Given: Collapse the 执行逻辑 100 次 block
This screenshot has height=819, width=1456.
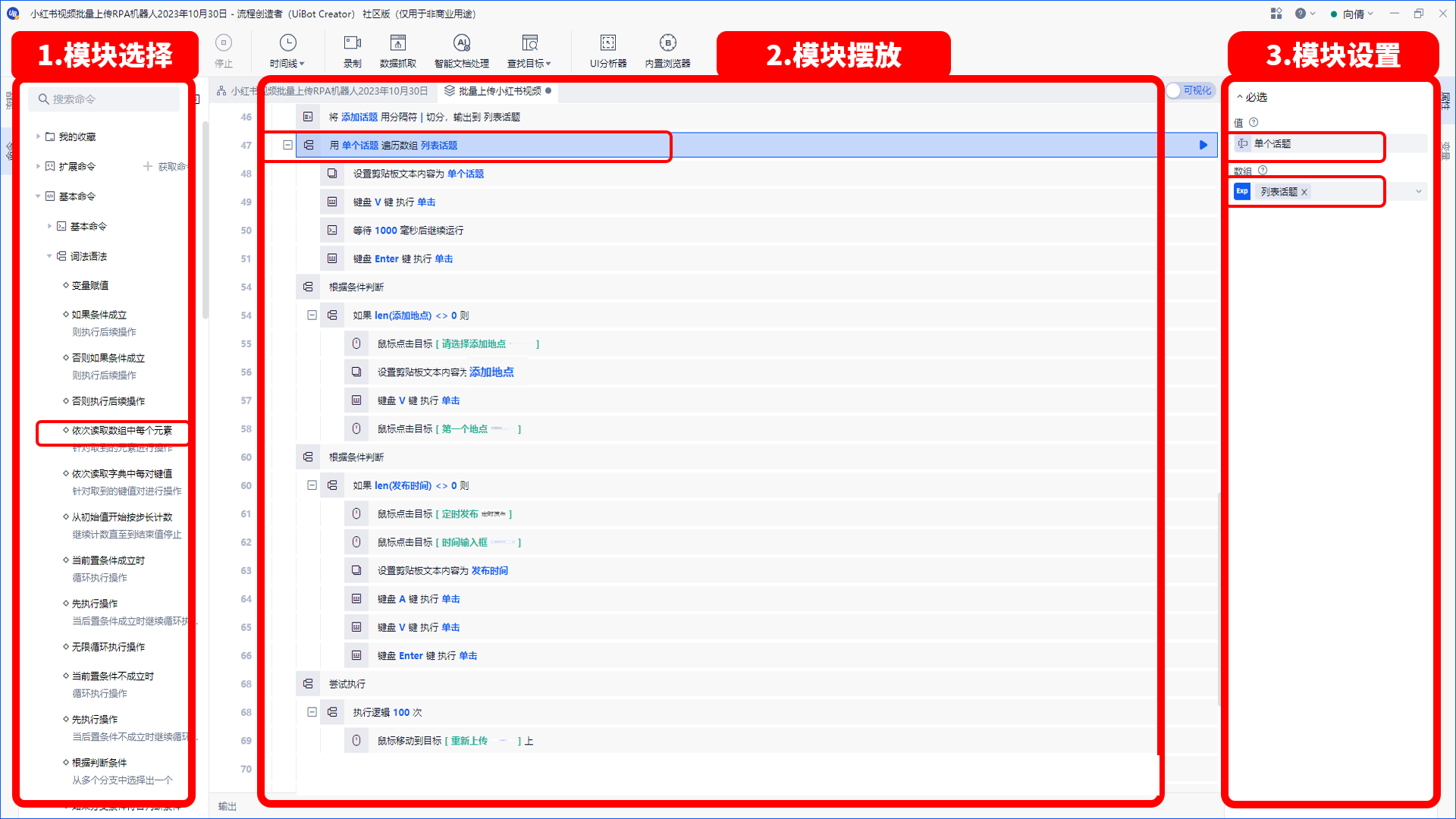Looking at the screenshot, I should (x=312, y=712).
